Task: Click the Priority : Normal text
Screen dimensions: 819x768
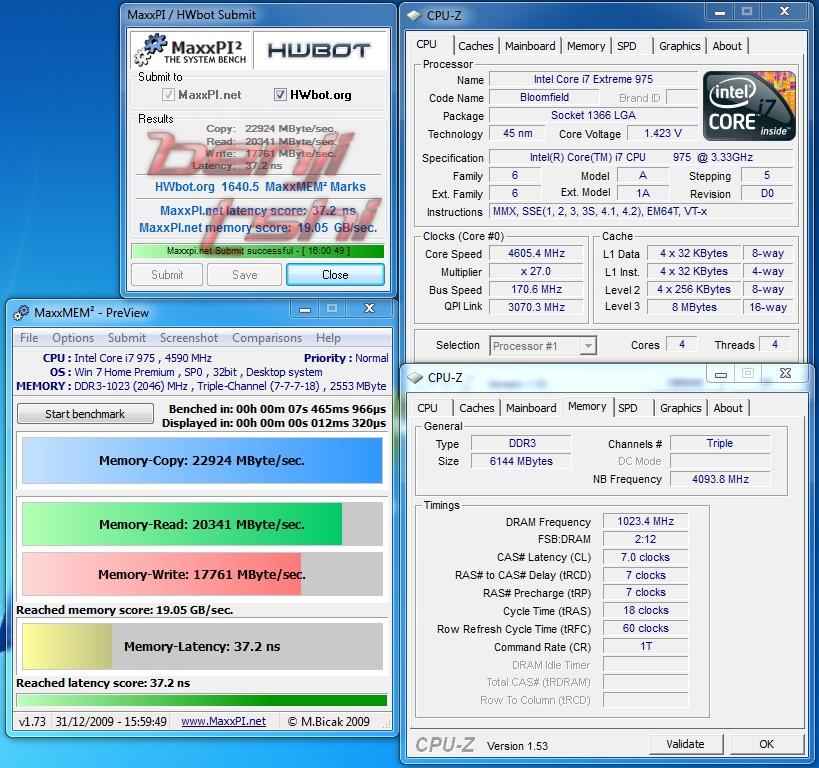Action: click(346, 358)
